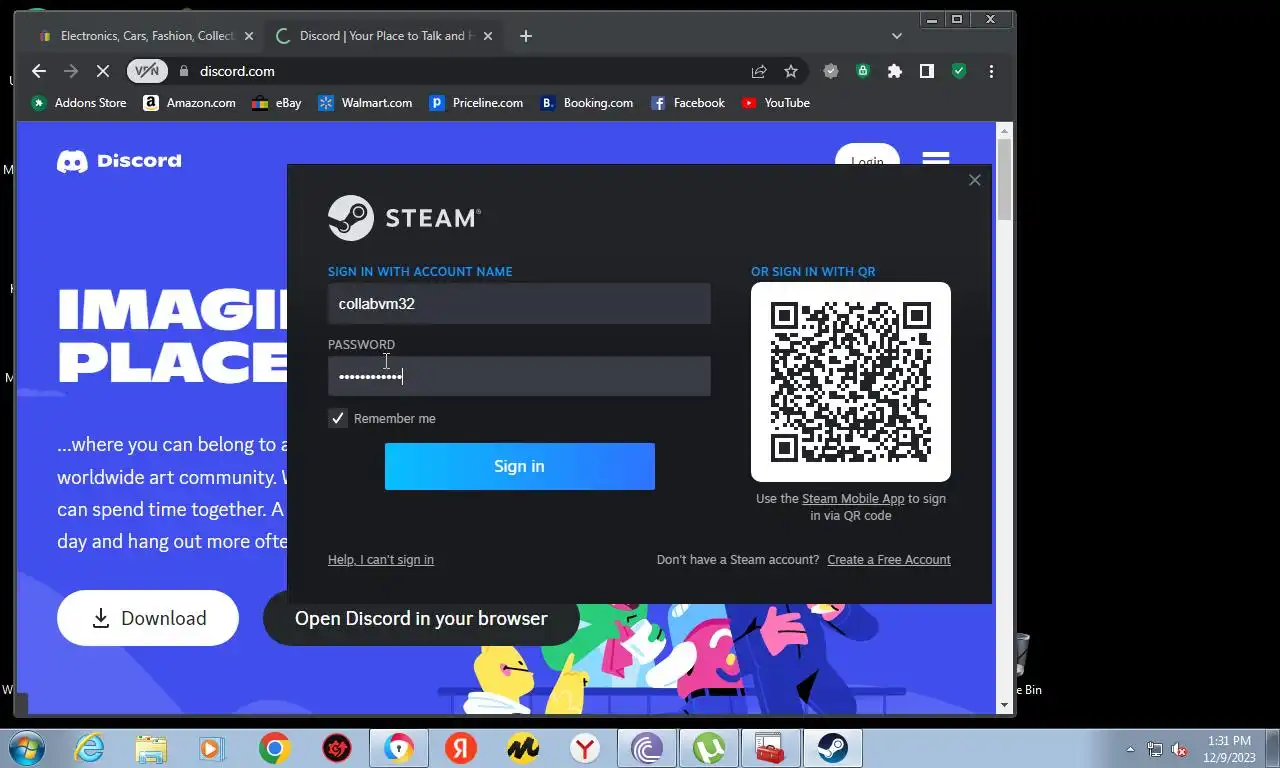This screenshot has width=1280, height=768.
Task: Open the Windows Start menu
Action: coord(27,748)
